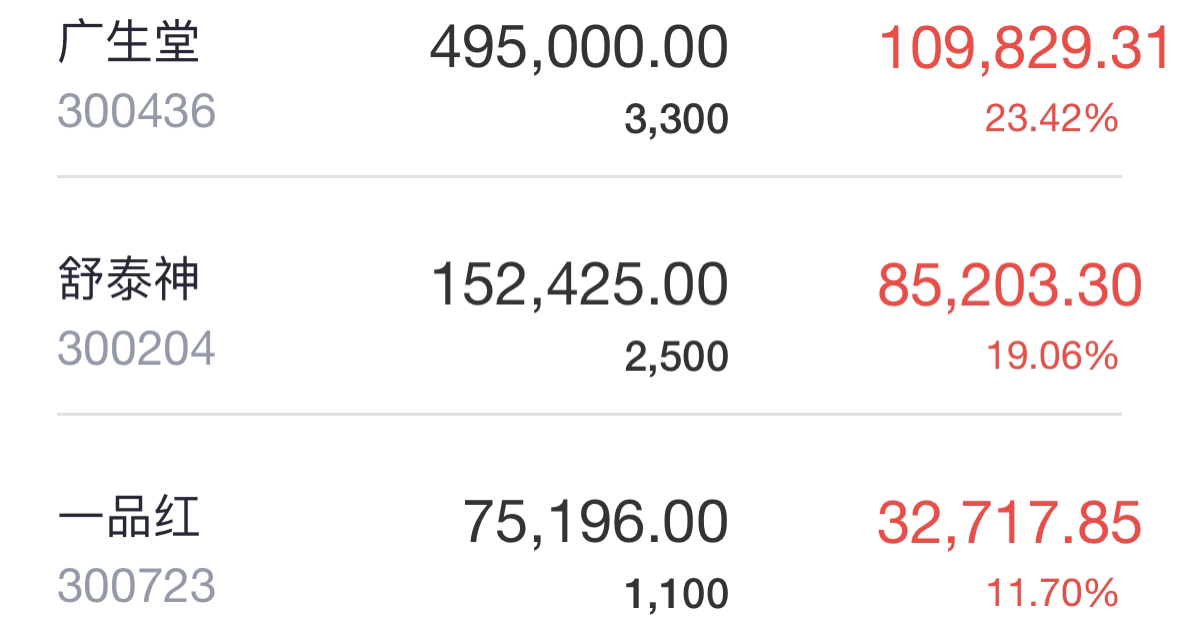Tap share quantity 2,500

pyautogui.click(x=676, y=356)
